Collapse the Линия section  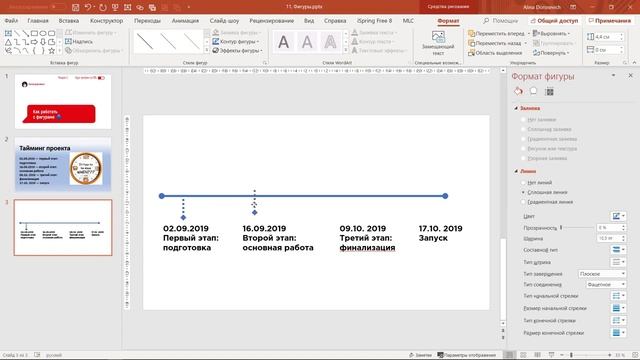[x=516, y=171]
